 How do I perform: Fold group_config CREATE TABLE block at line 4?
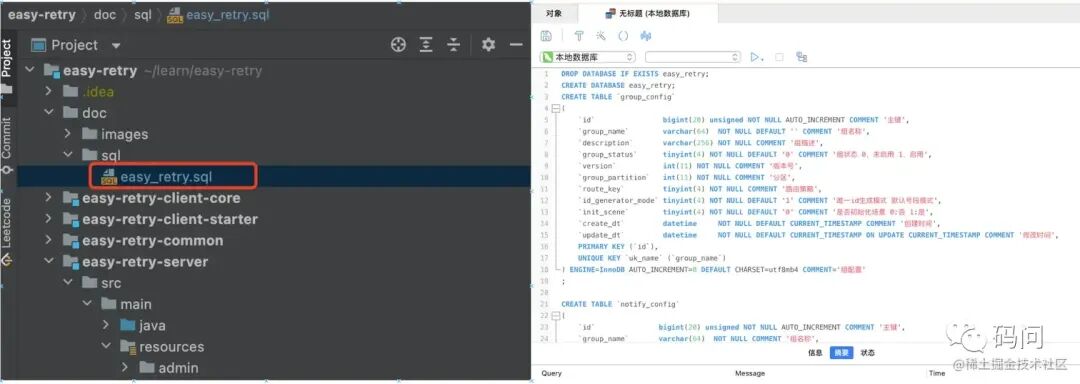tap(555, 108)
